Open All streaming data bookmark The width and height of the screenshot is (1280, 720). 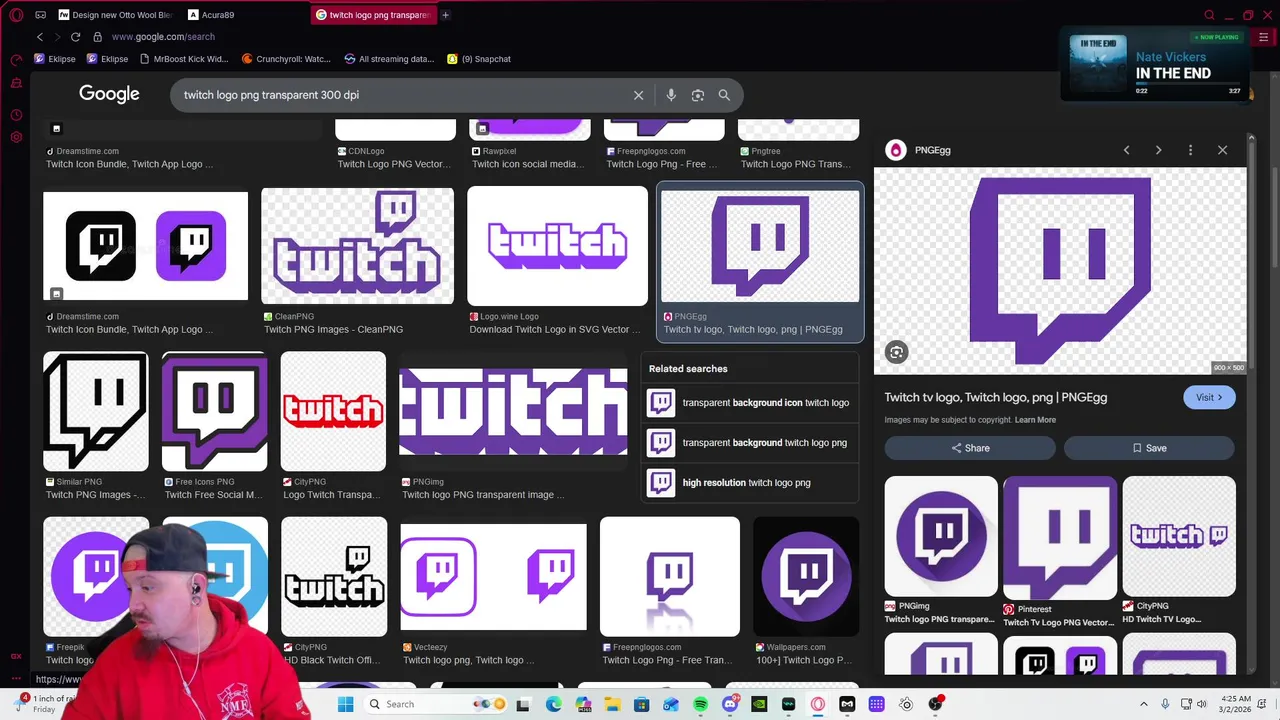[390, 59]
